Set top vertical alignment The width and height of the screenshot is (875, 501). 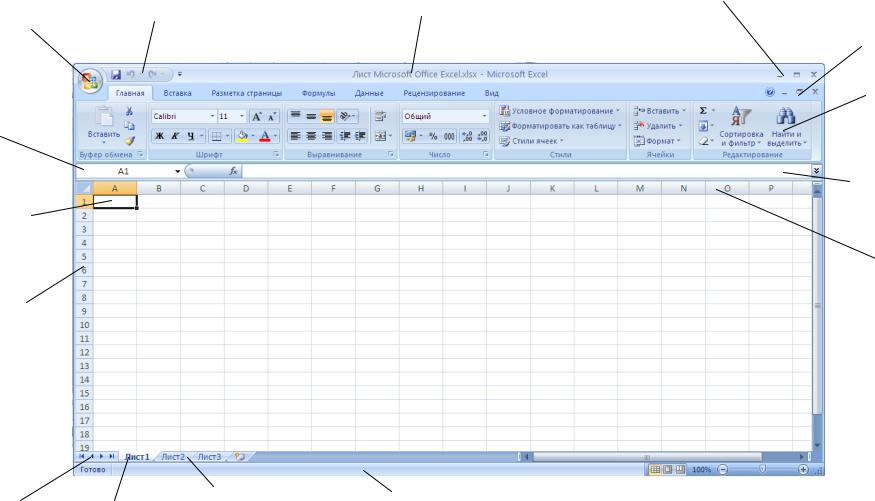tap(296, 116)
